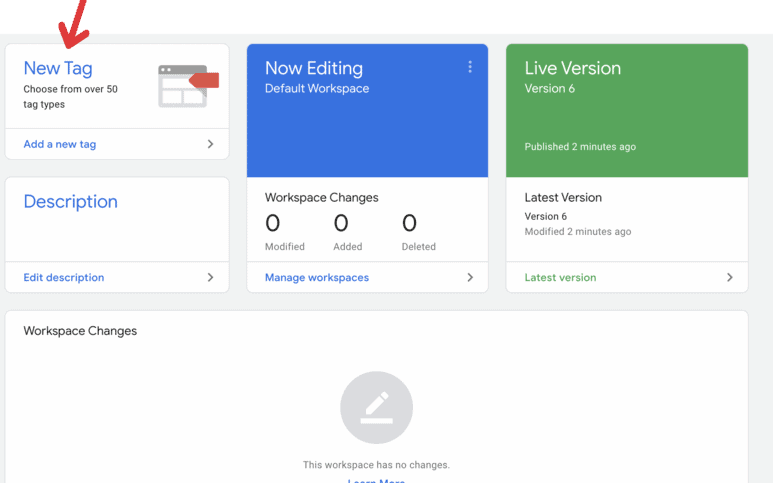Click chevron next to Add a new tag
The height and width of the screenshot is (483, 773).
[x=211, y=144]
